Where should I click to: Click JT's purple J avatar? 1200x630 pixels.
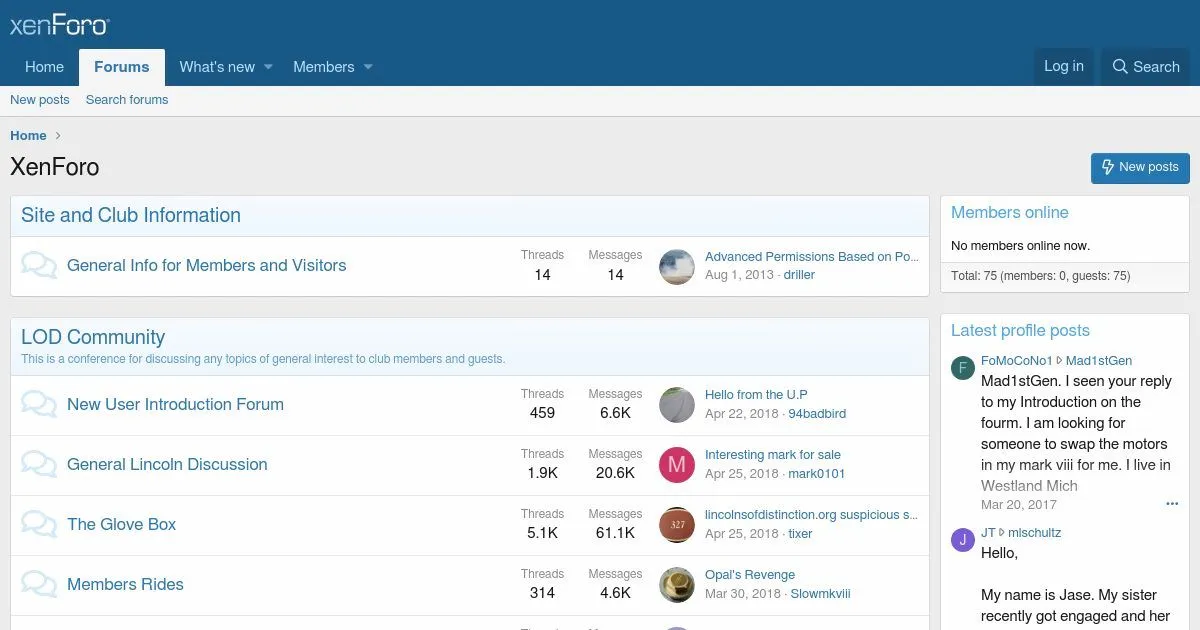coord(962,540)
